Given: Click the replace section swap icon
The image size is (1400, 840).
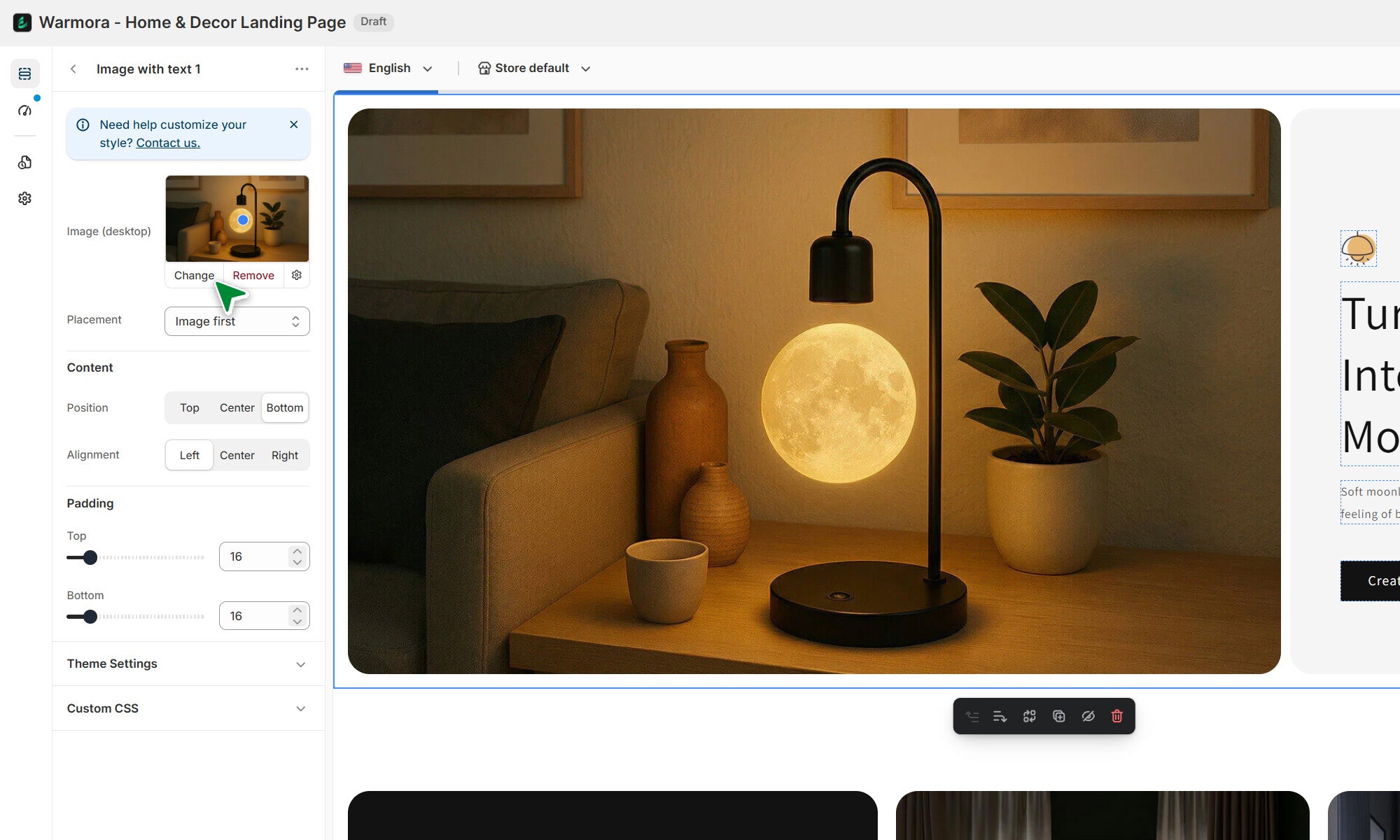Looking at the screenshot, I should (x=1029, y=716).
